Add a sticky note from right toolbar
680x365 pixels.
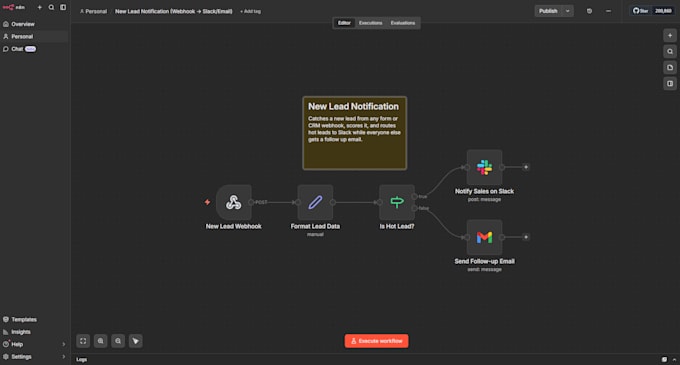[x=670, y=68]
